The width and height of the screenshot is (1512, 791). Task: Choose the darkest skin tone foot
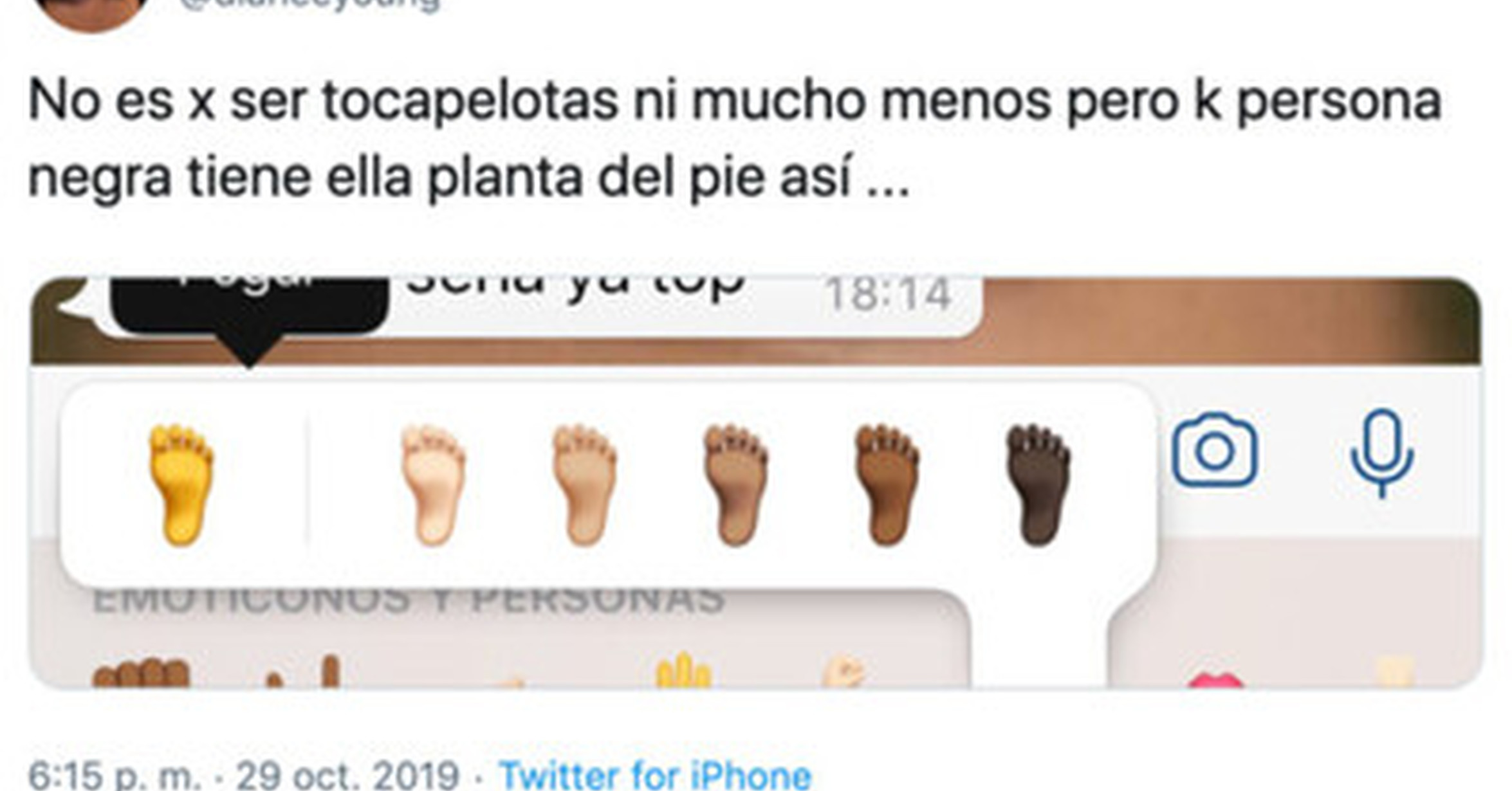[x=1038, y=485]
